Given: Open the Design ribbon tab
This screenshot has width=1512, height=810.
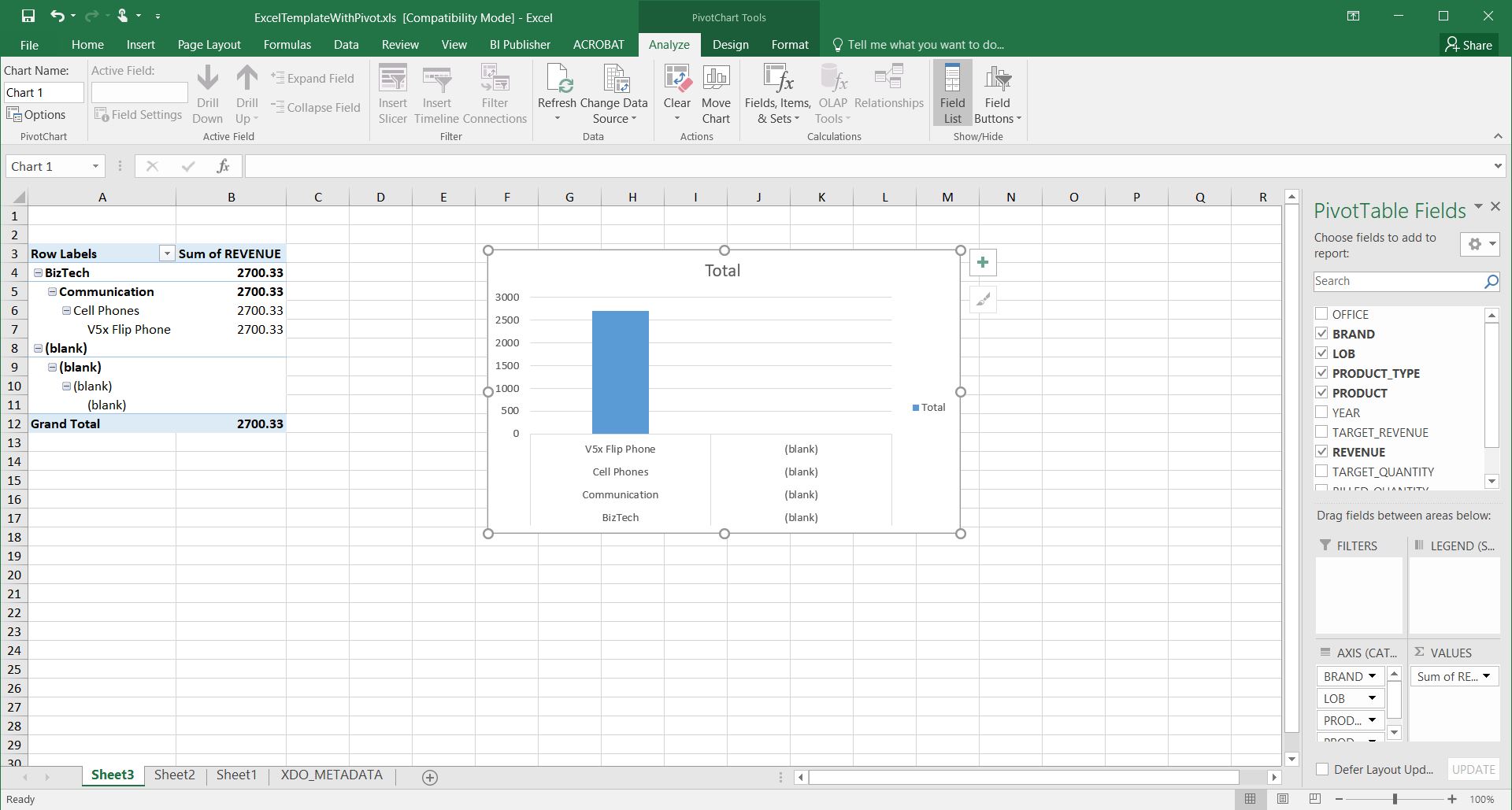Looking at the screenshot, I should (x=730, y=45).
